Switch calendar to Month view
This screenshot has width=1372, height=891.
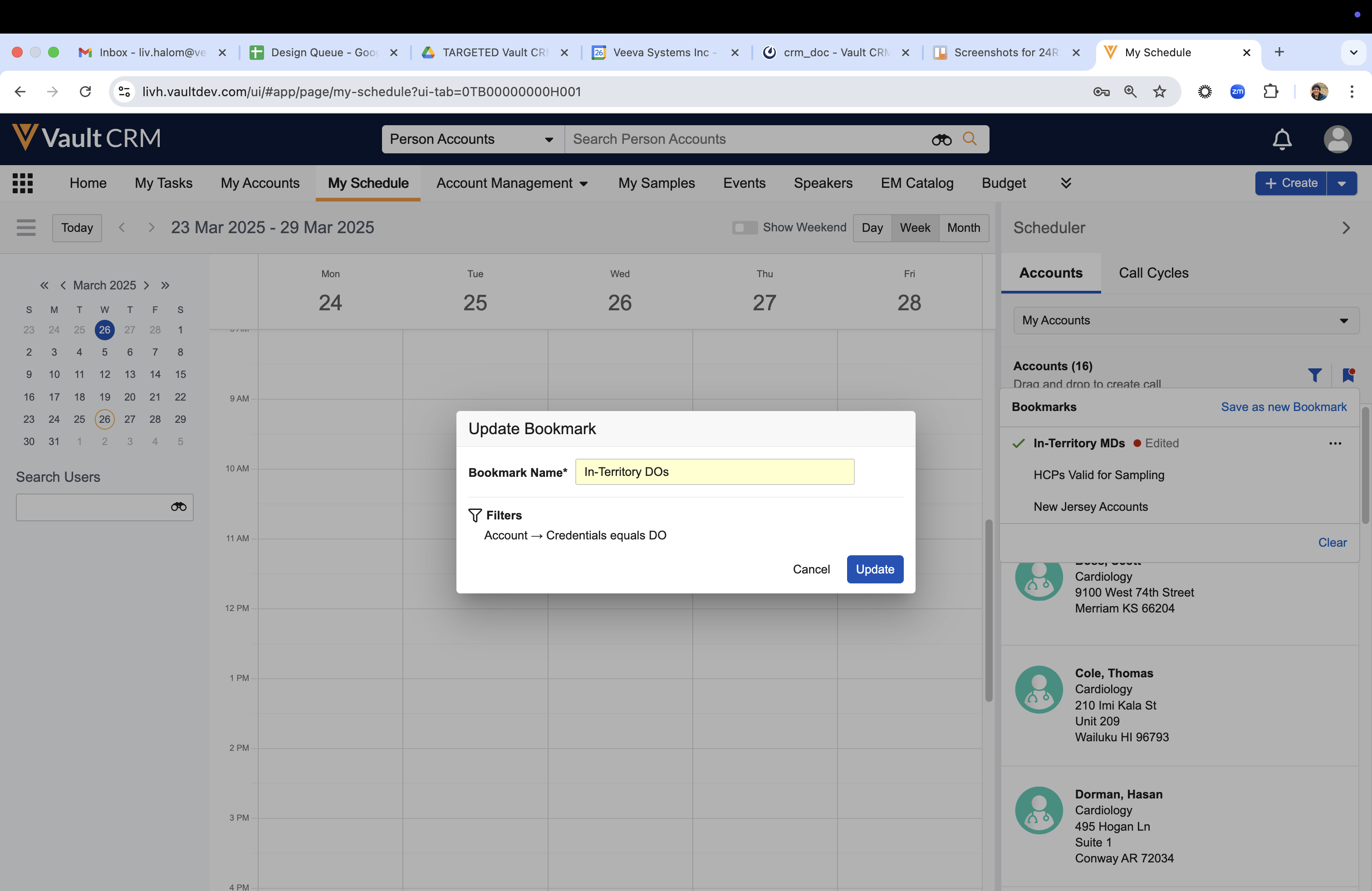(x=963, y=228)
